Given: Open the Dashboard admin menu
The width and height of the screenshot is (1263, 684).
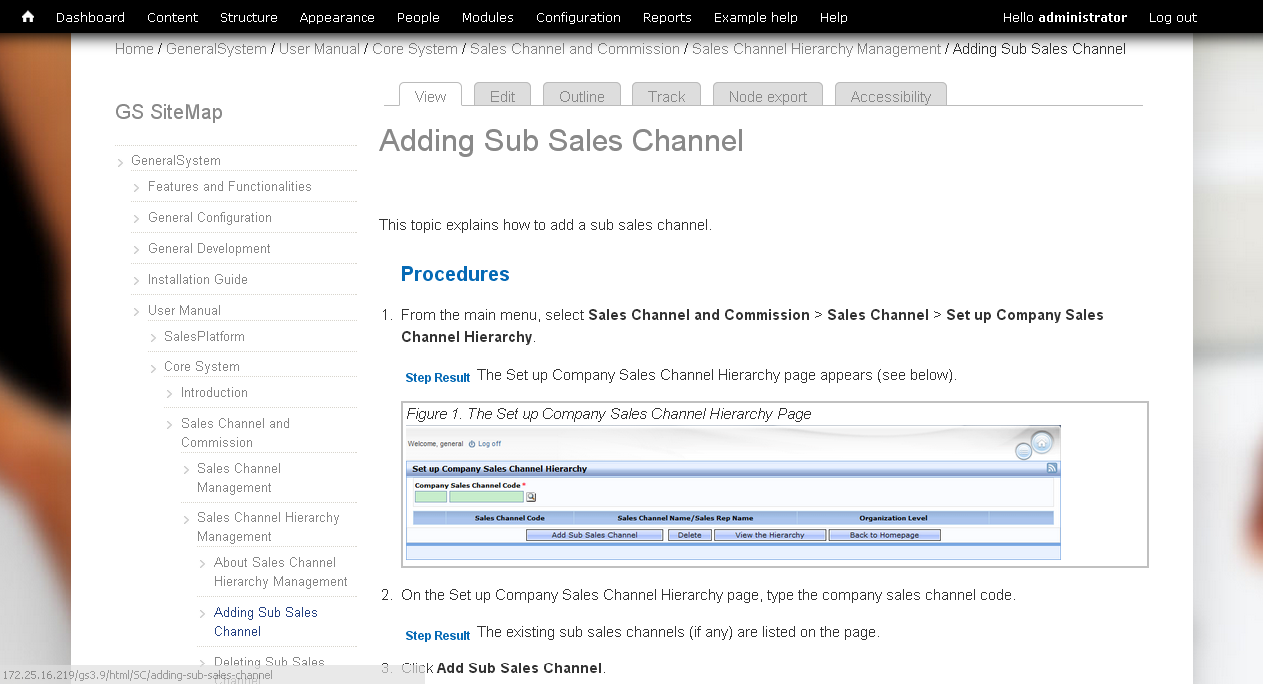Looking at the screenshot, I should click(90, 17).
